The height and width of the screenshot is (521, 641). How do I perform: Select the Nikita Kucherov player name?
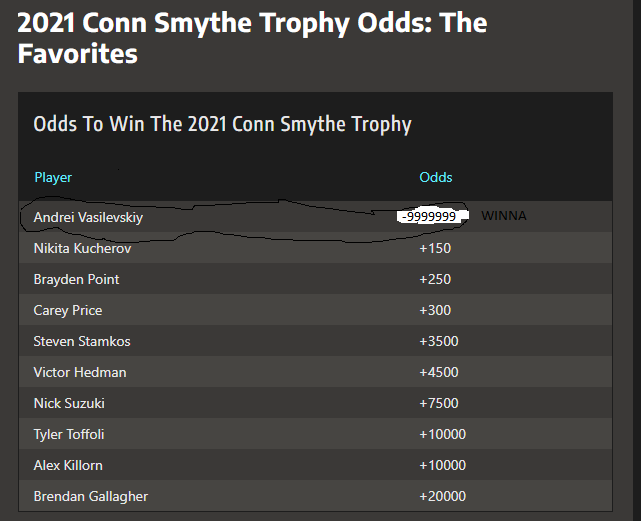[83, 248]
